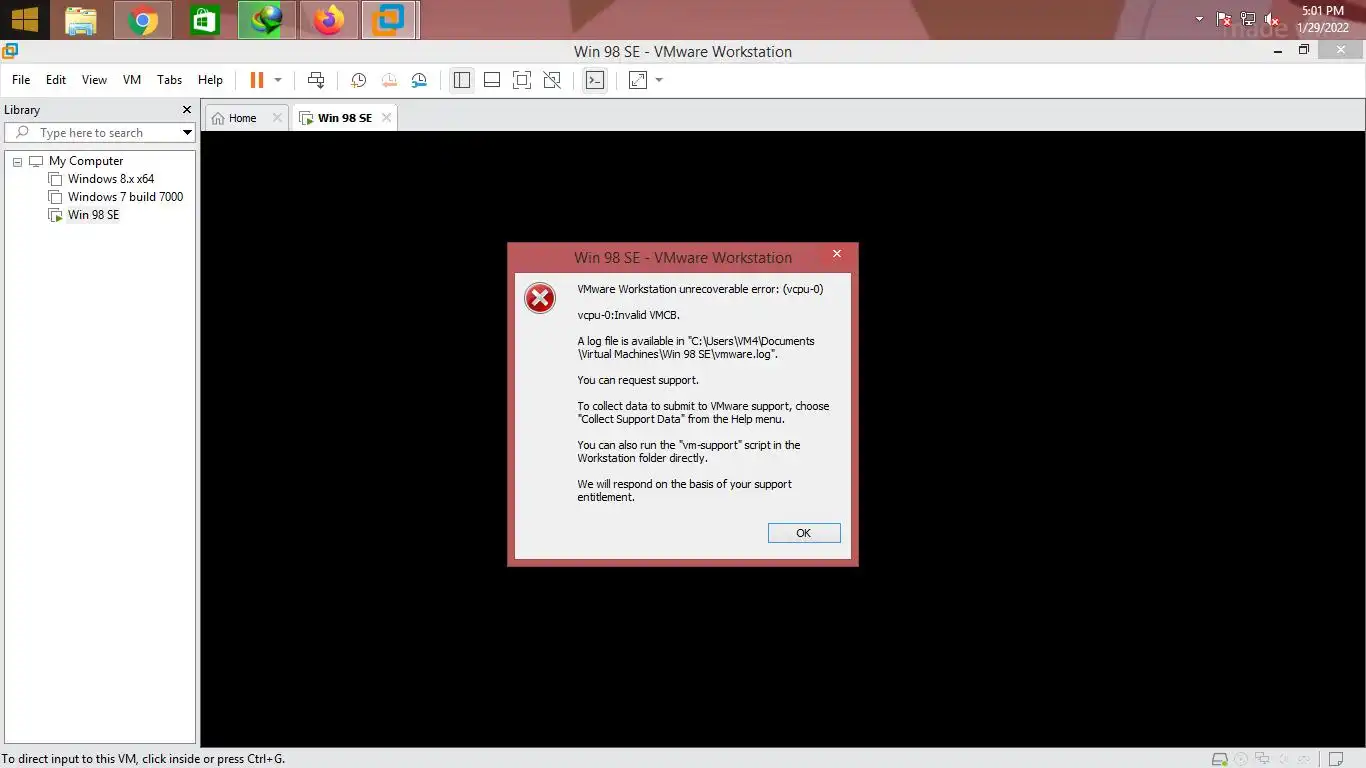This screenshot has height=768, width=1366.
Task: Open the Help menu
Action: [210, 80]
